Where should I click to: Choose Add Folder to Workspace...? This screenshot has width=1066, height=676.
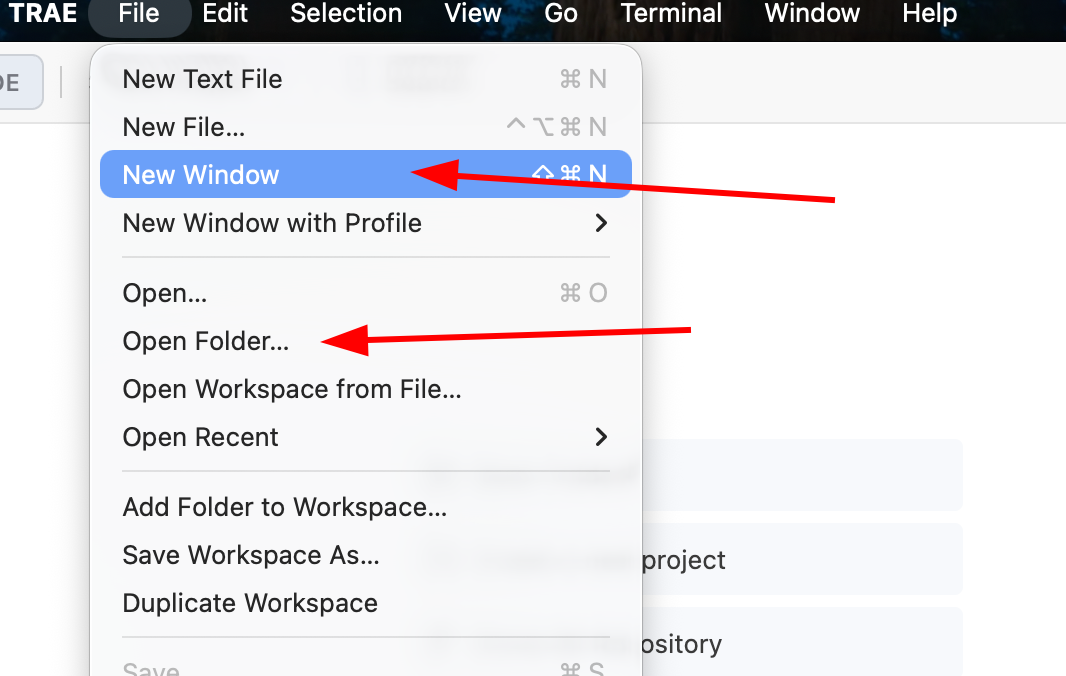[x=284, y=507]
